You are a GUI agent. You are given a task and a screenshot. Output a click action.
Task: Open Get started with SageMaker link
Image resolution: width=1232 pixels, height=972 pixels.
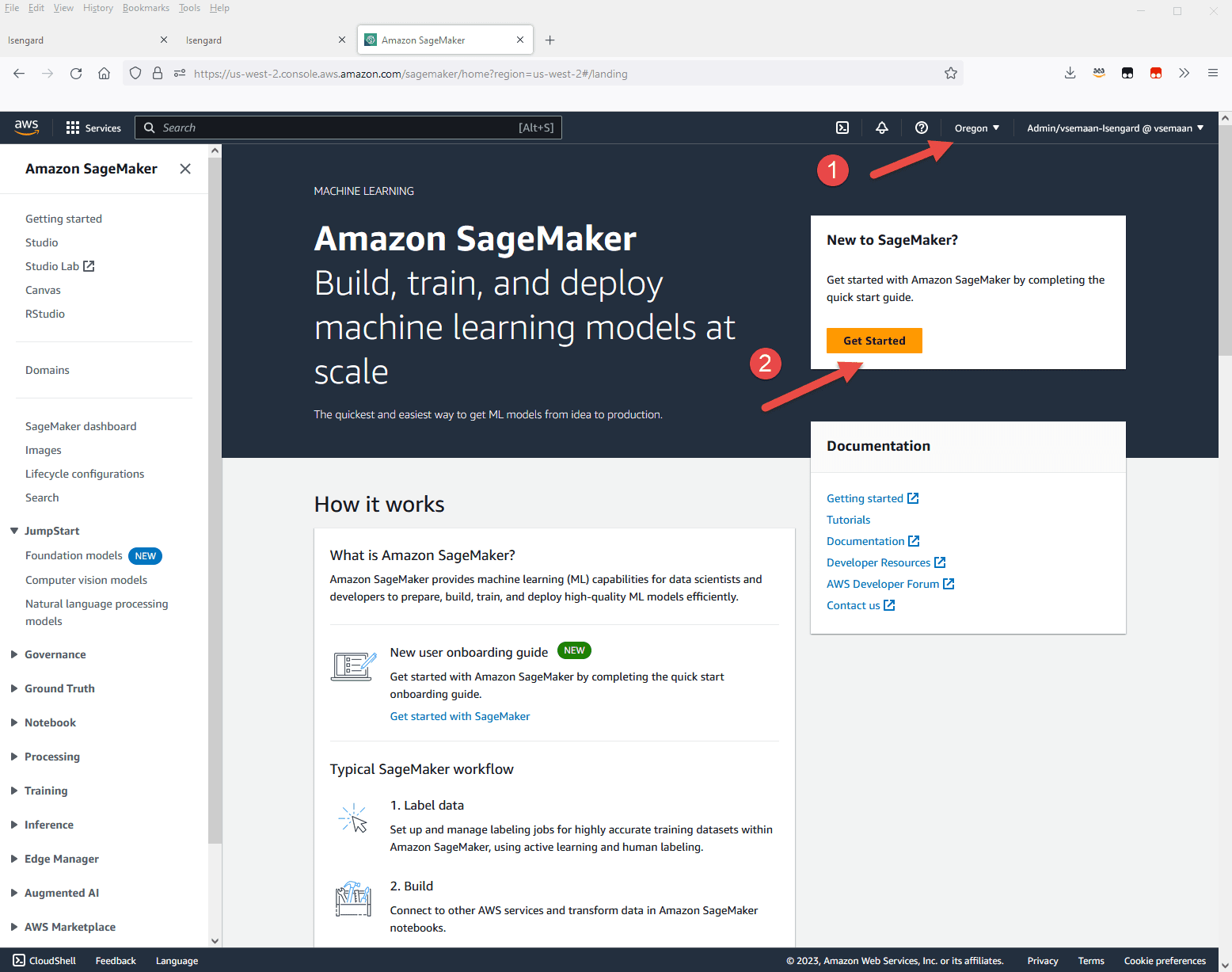[x=460, y=716]
